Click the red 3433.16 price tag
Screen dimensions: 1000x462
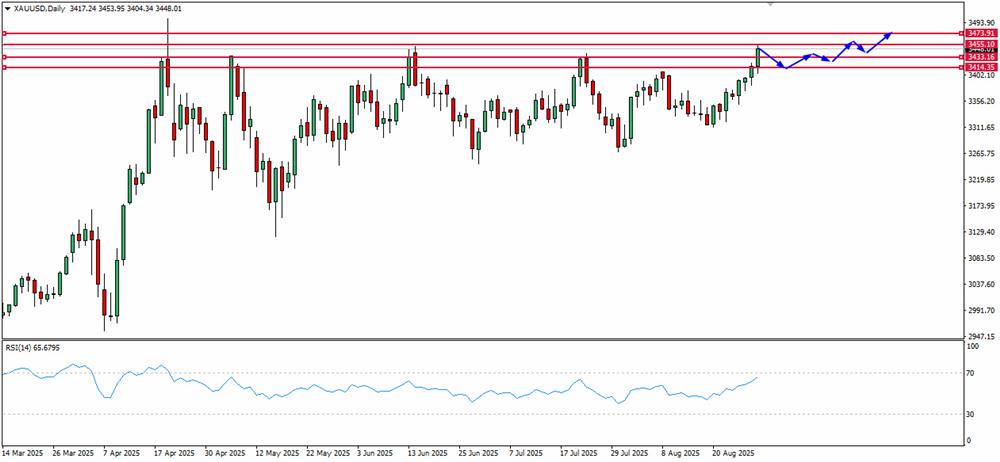(981, 57)
